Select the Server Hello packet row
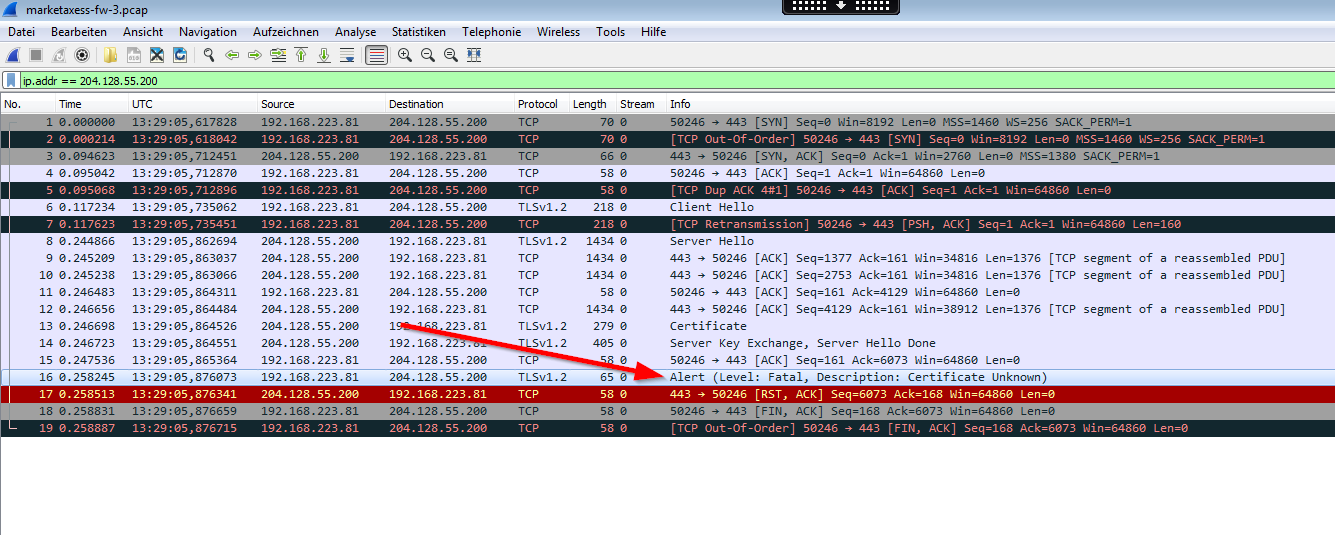 (667, 241)
